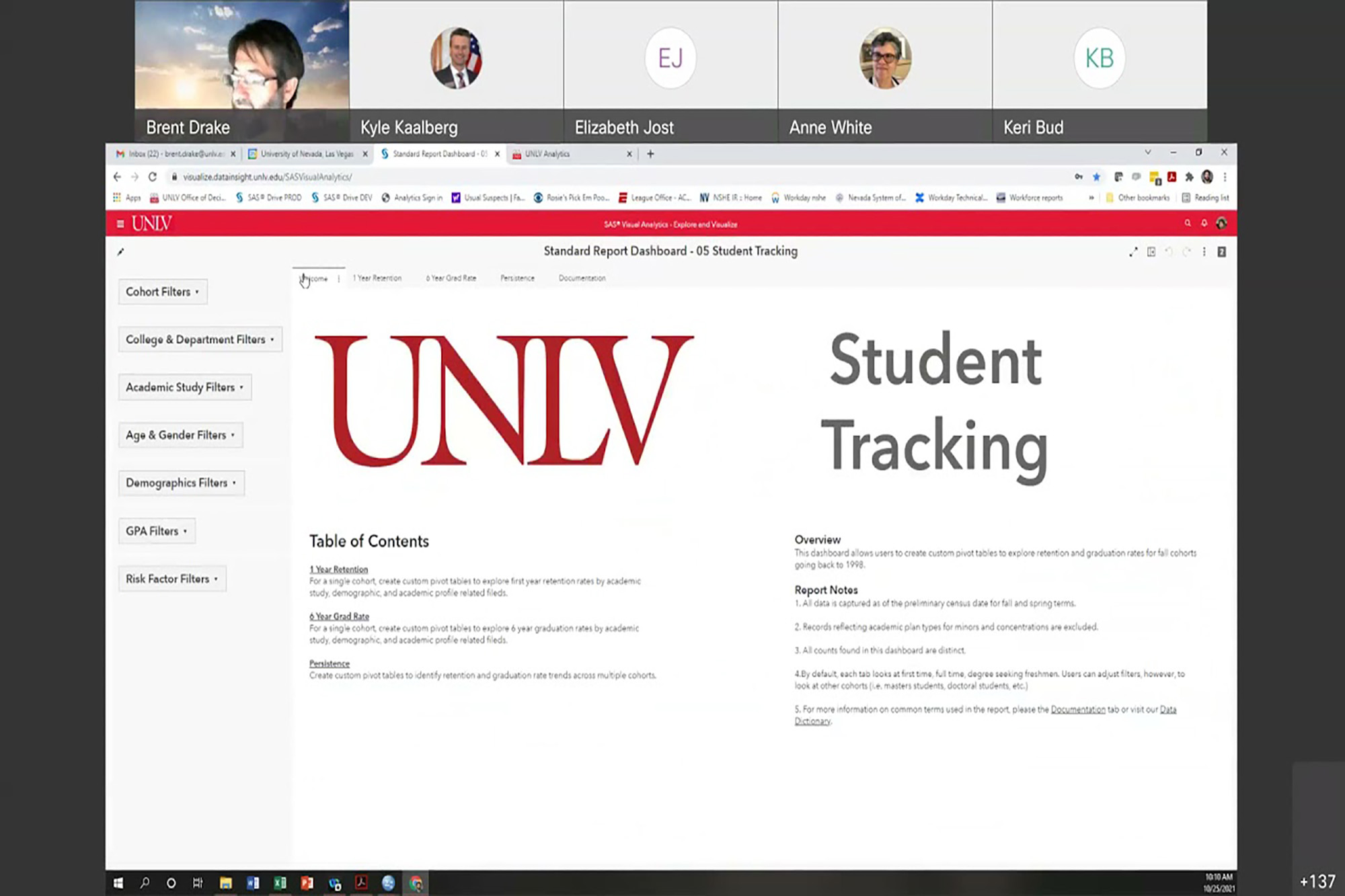This screenshot has width=1345, height=896.
Task: Expand the Age & Gender Filters dropdown
Action: click(x=181, y=435)
